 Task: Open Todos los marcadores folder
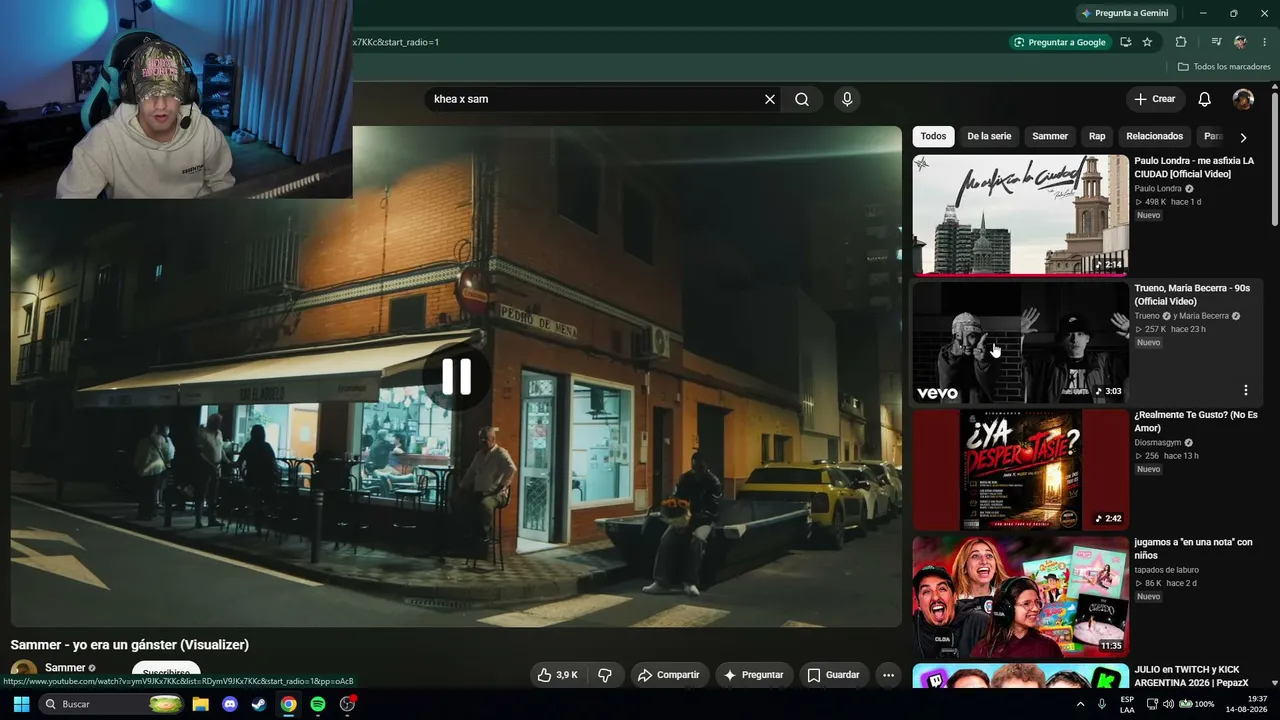point(1224,67)
